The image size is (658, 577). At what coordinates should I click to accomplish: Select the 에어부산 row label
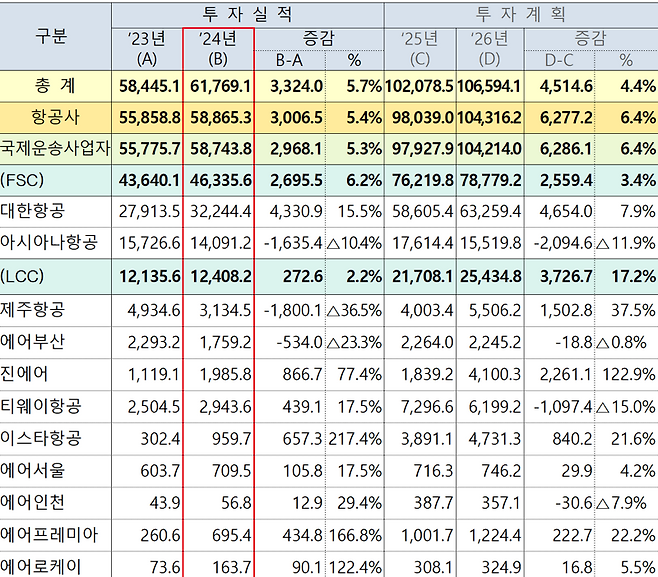point(32,342)
